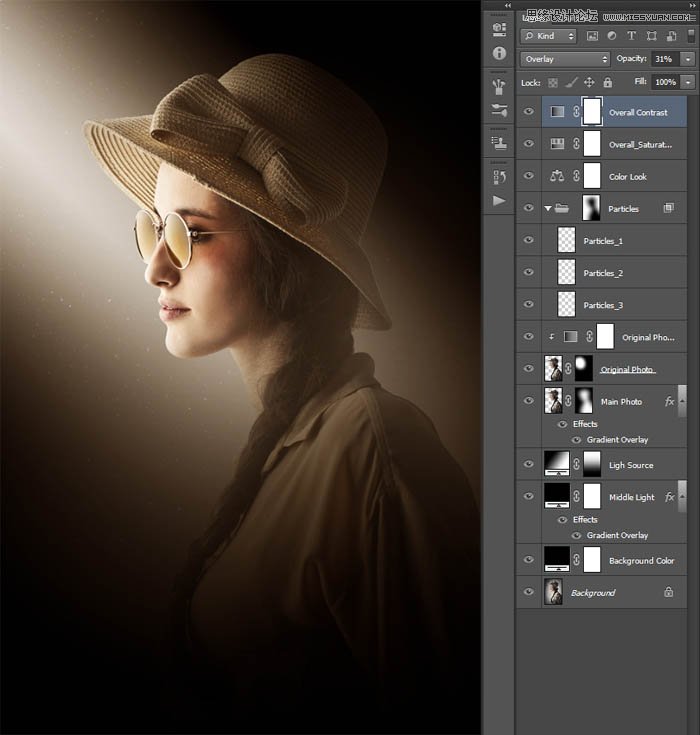The image size is (700, 735).
Task: Open the Kind filter dropdown
Action: click(x=548, y=36)
